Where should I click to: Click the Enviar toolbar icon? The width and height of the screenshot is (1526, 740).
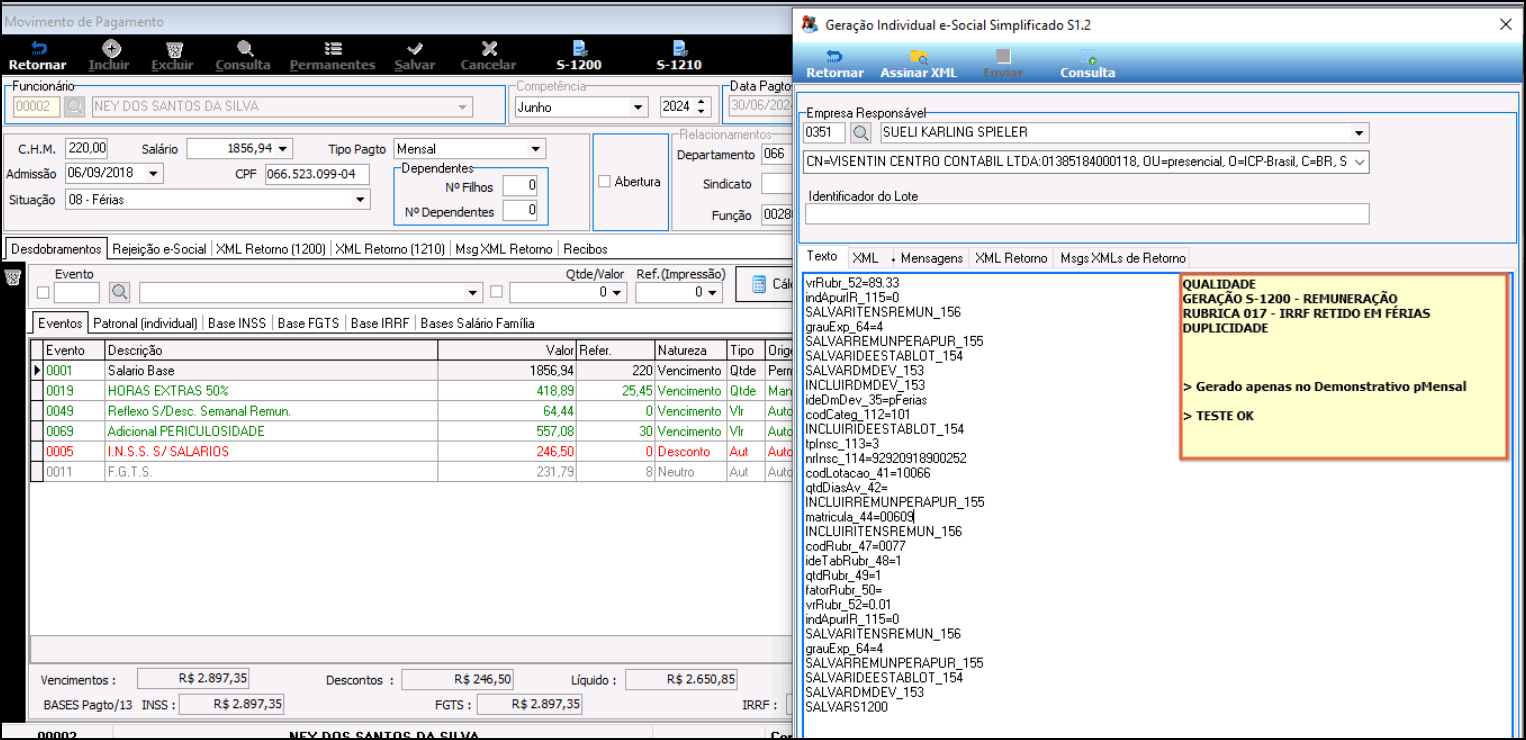[x=1003, y=57]
